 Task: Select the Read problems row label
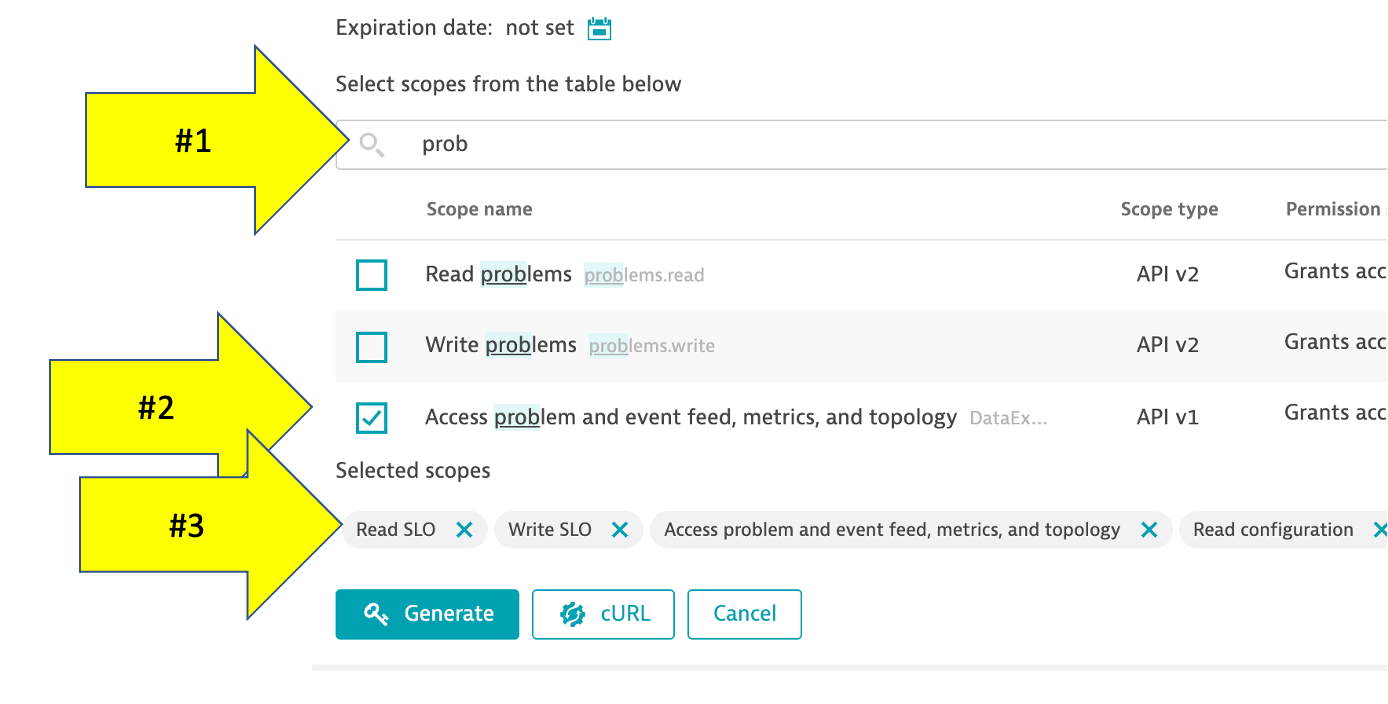[x=498, y=274]
